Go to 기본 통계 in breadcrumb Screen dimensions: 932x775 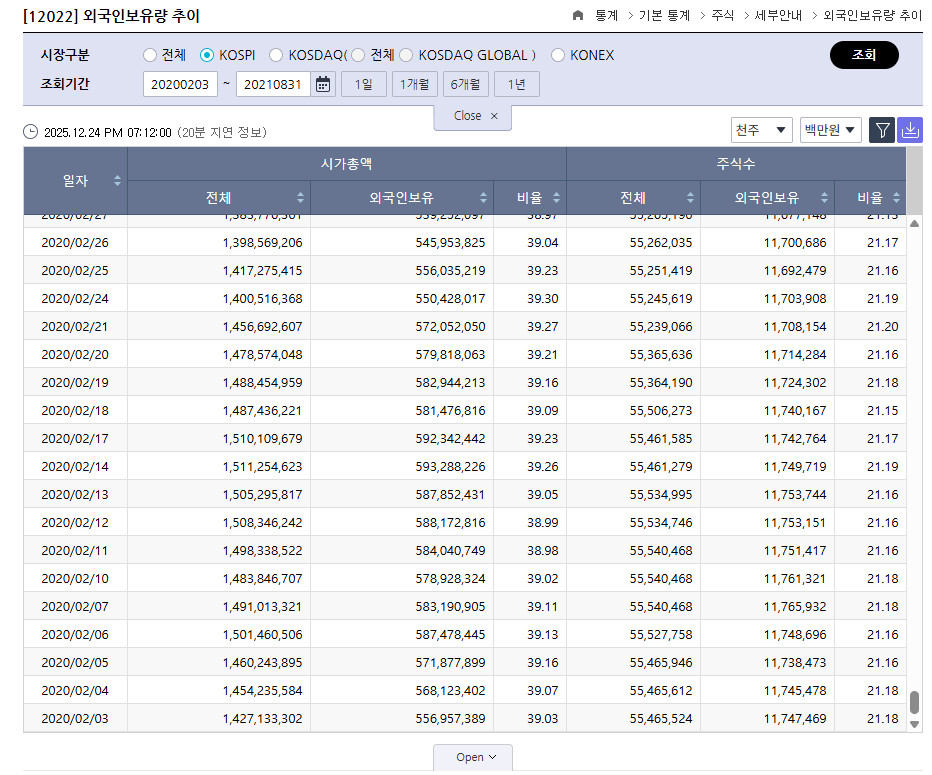664,16
